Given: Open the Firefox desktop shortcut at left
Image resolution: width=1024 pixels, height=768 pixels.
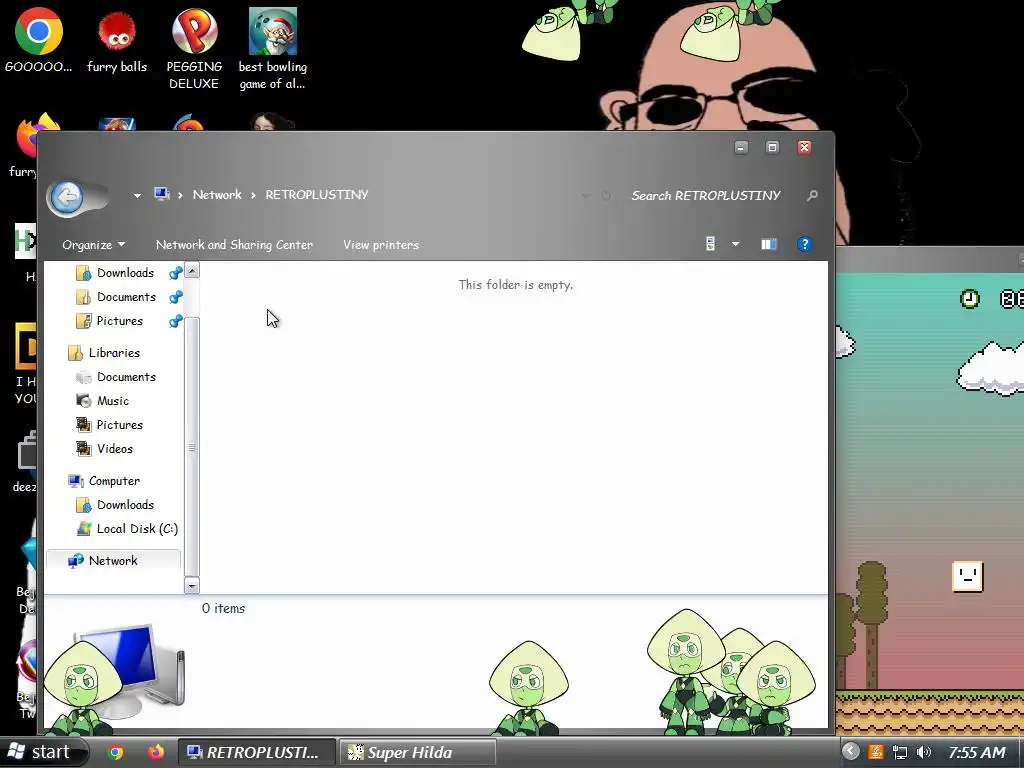Looking at the screenshot, I should [x=24, y=145].
